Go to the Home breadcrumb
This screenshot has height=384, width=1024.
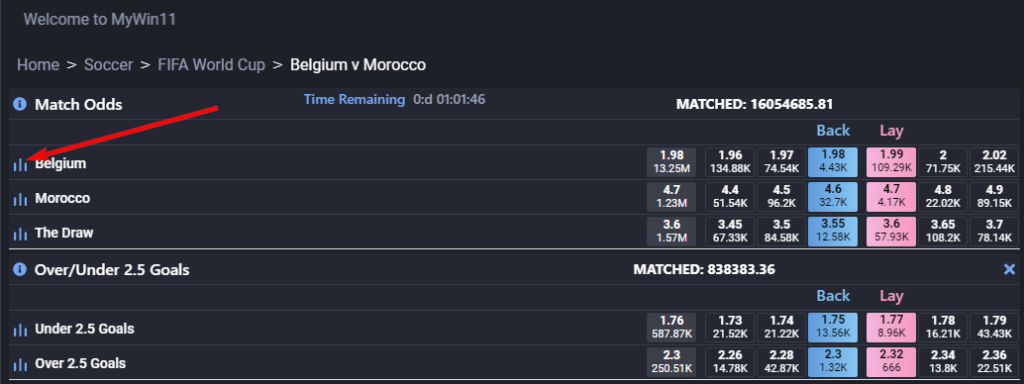(38, 65)
